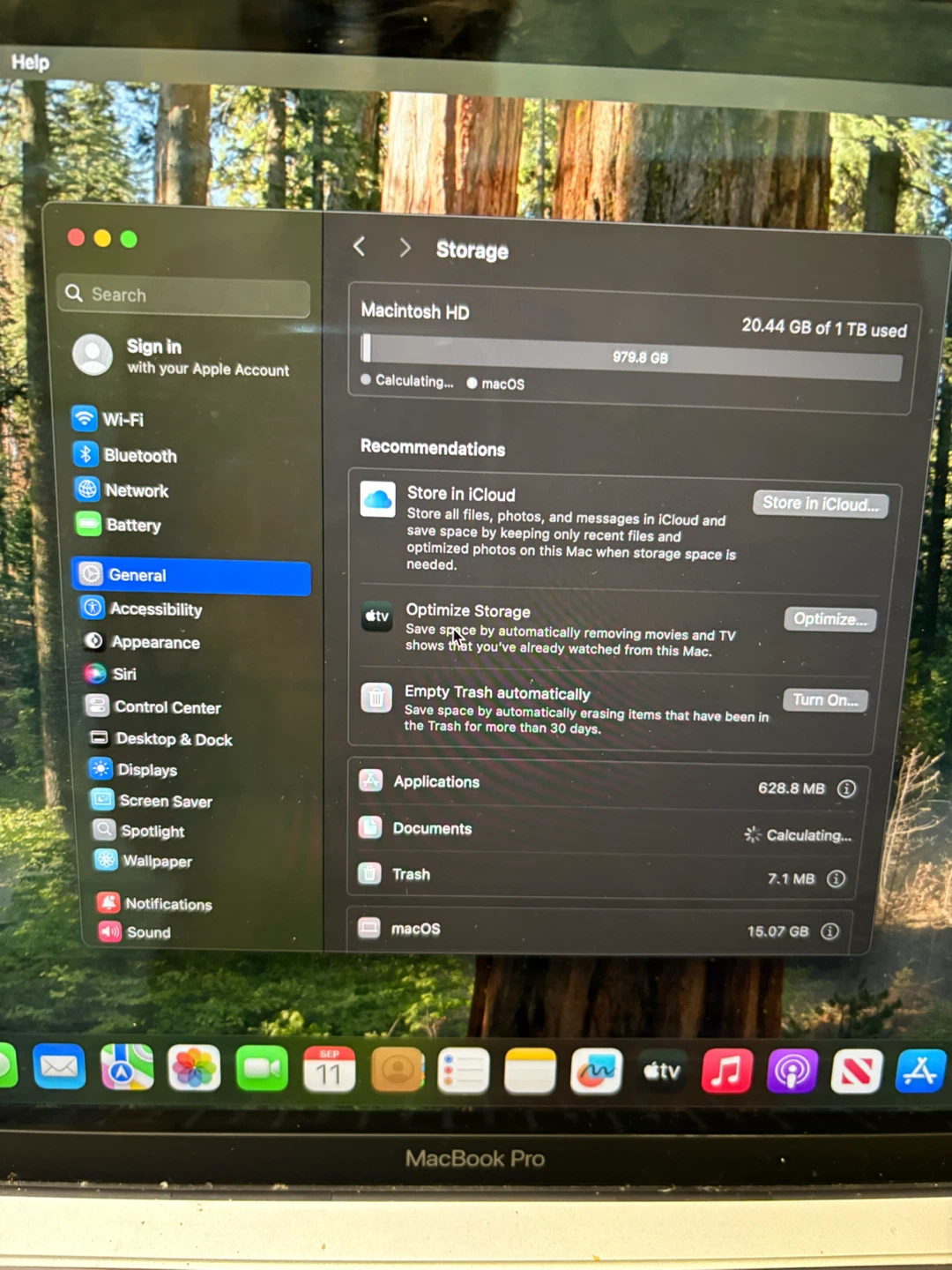Click Store in iCloud... button
The width and height of the screenshot is (952, 1270).
820,504
